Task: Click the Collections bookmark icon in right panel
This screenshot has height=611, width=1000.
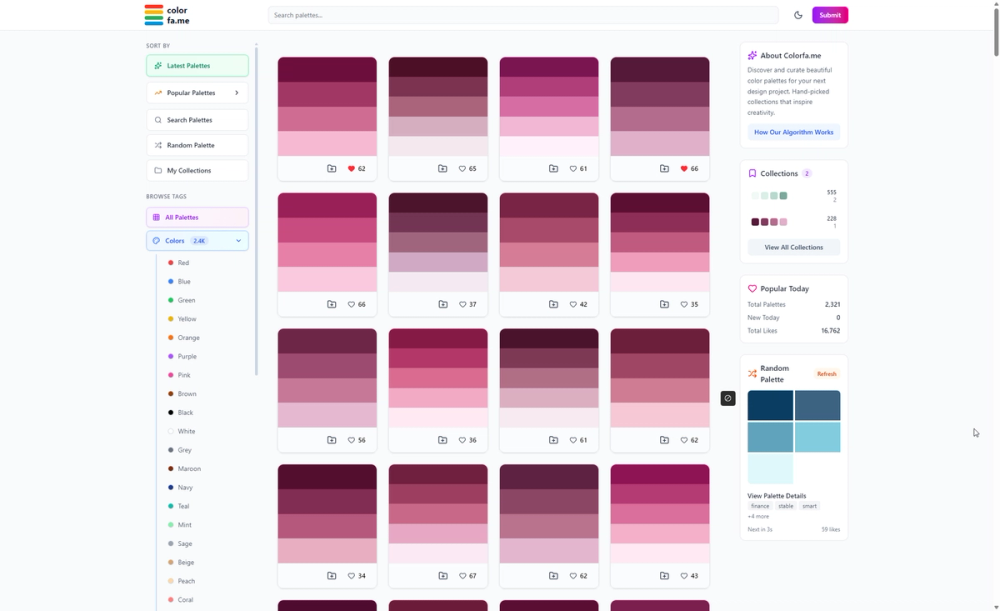Action: click(x=753, y=172)
